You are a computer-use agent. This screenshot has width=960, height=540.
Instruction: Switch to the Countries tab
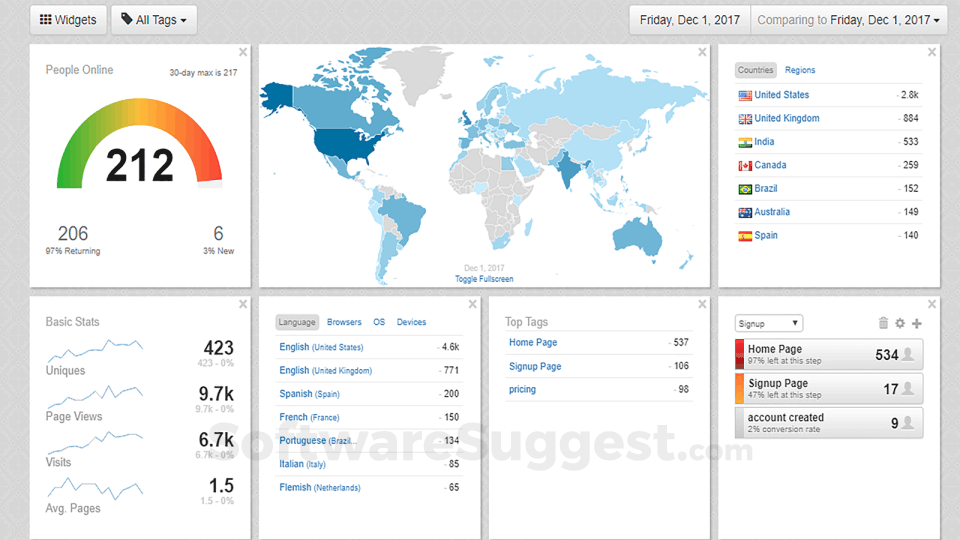756,70
